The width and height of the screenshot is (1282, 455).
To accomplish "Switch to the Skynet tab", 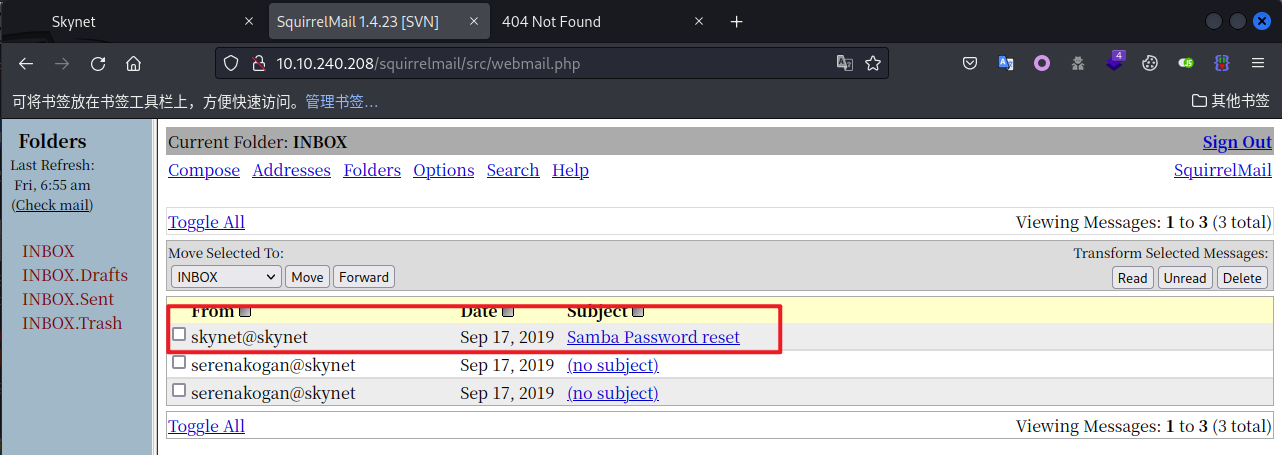I will (x=130, y=22).
